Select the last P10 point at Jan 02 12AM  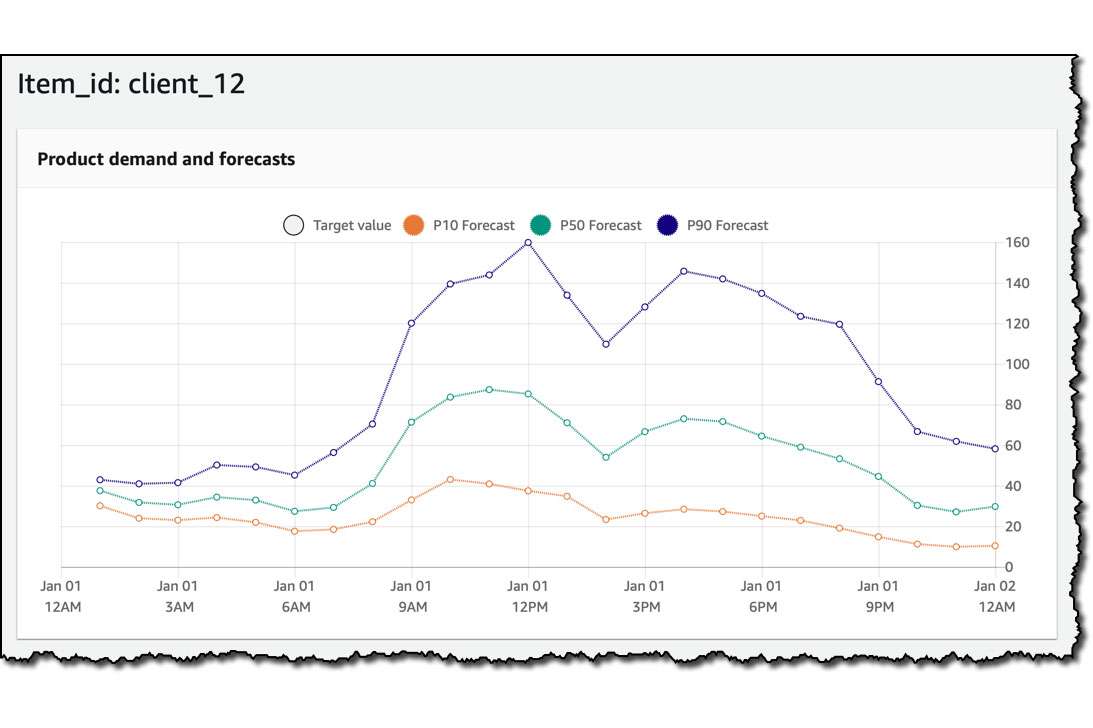click(995, 546)
